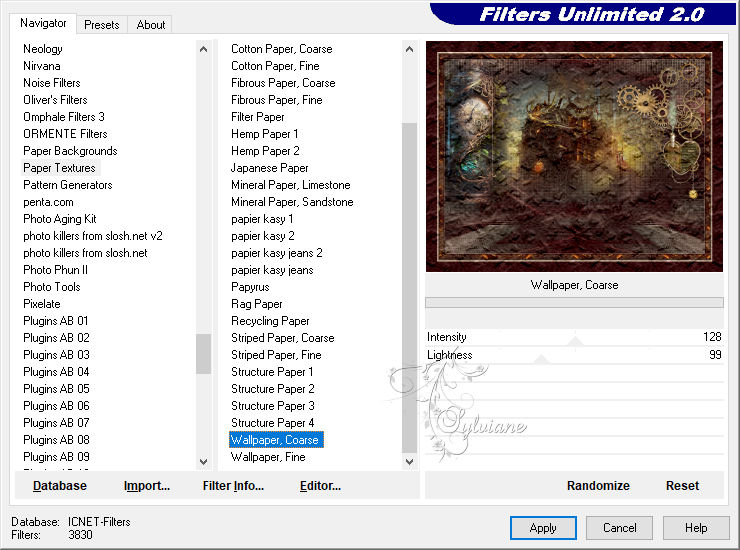Reset filter settings
The image size is (740, 550).
tap(682, 486)
